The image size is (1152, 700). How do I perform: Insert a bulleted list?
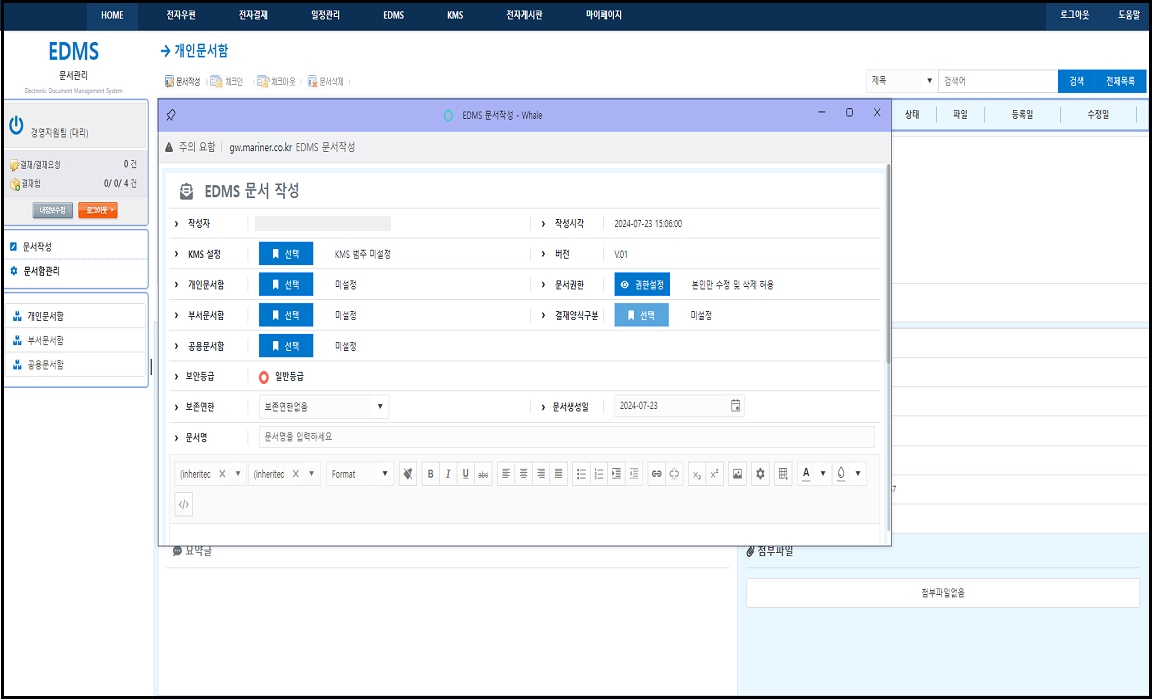pyautogui.click(x=582, y=474)
